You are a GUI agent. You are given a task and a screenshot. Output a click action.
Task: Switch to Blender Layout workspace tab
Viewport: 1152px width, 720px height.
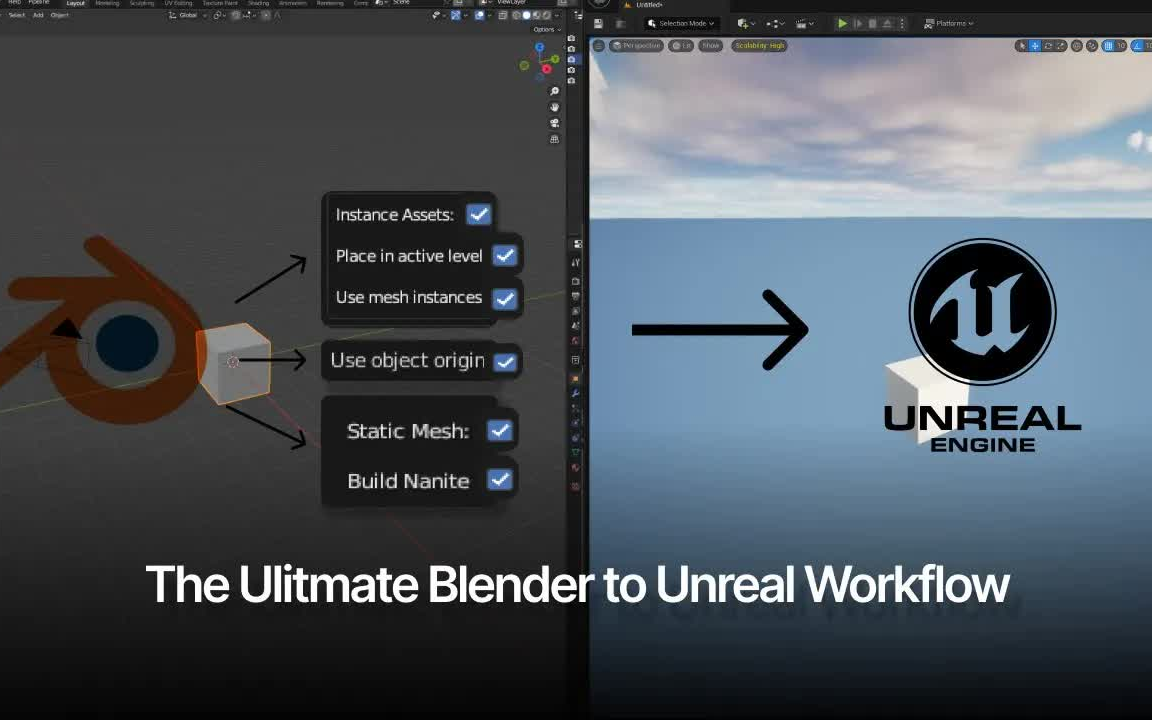tap(76, 3)
